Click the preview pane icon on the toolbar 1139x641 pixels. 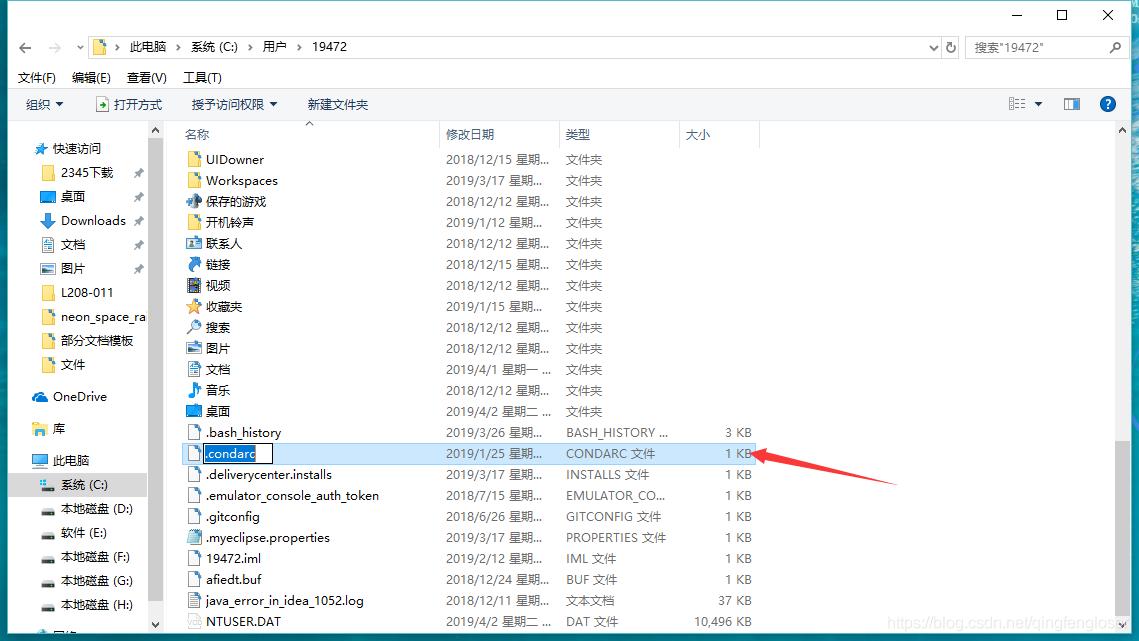click(x=1071, y=103)
